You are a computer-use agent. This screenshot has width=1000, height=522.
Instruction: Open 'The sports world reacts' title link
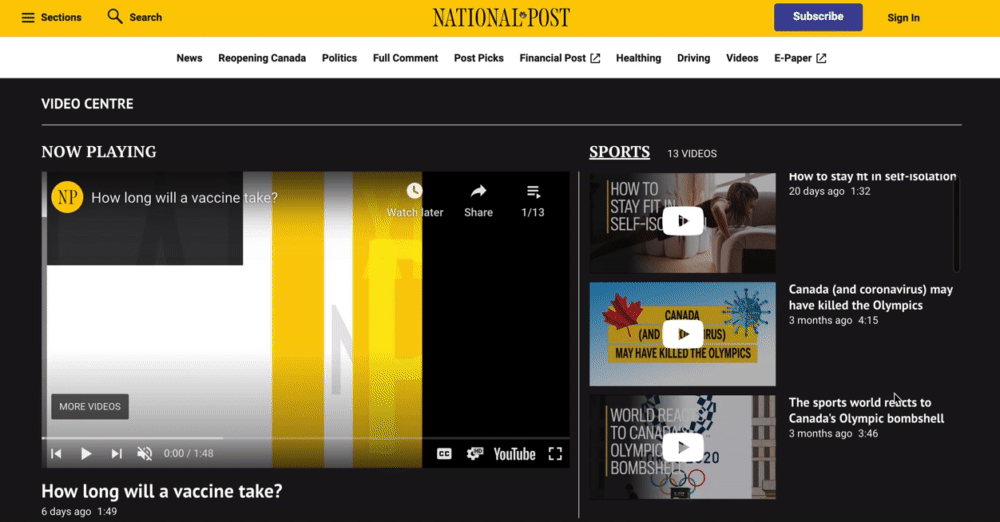[866, 410]
